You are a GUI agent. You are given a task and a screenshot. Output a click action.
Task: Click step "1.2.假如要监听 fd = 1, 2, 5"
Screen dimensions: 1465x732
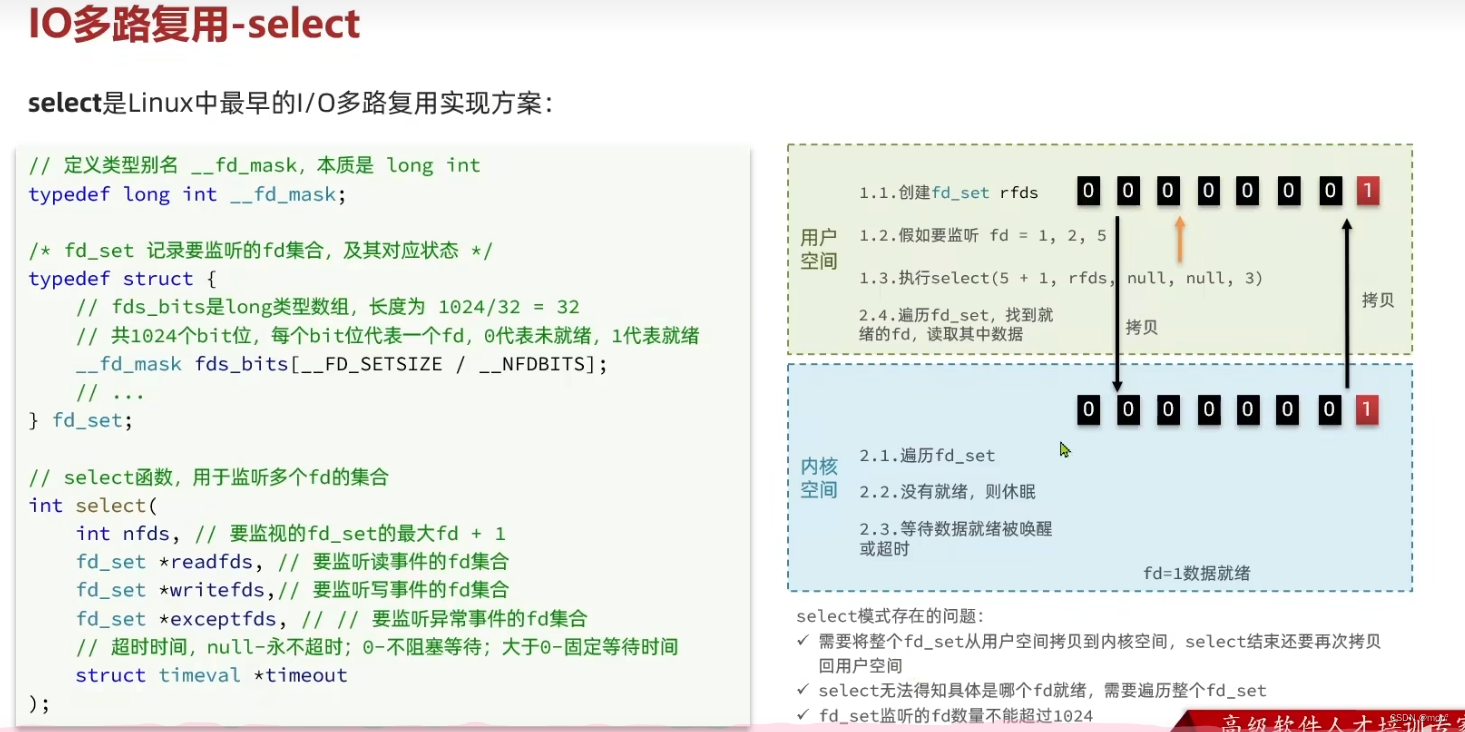[982, 236]
